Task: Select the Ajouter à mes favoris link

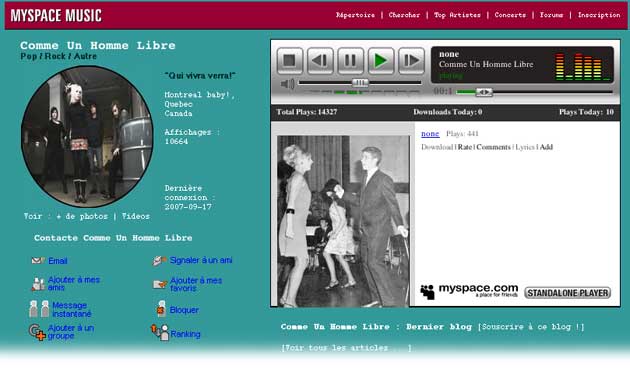Action: [196, 284]
